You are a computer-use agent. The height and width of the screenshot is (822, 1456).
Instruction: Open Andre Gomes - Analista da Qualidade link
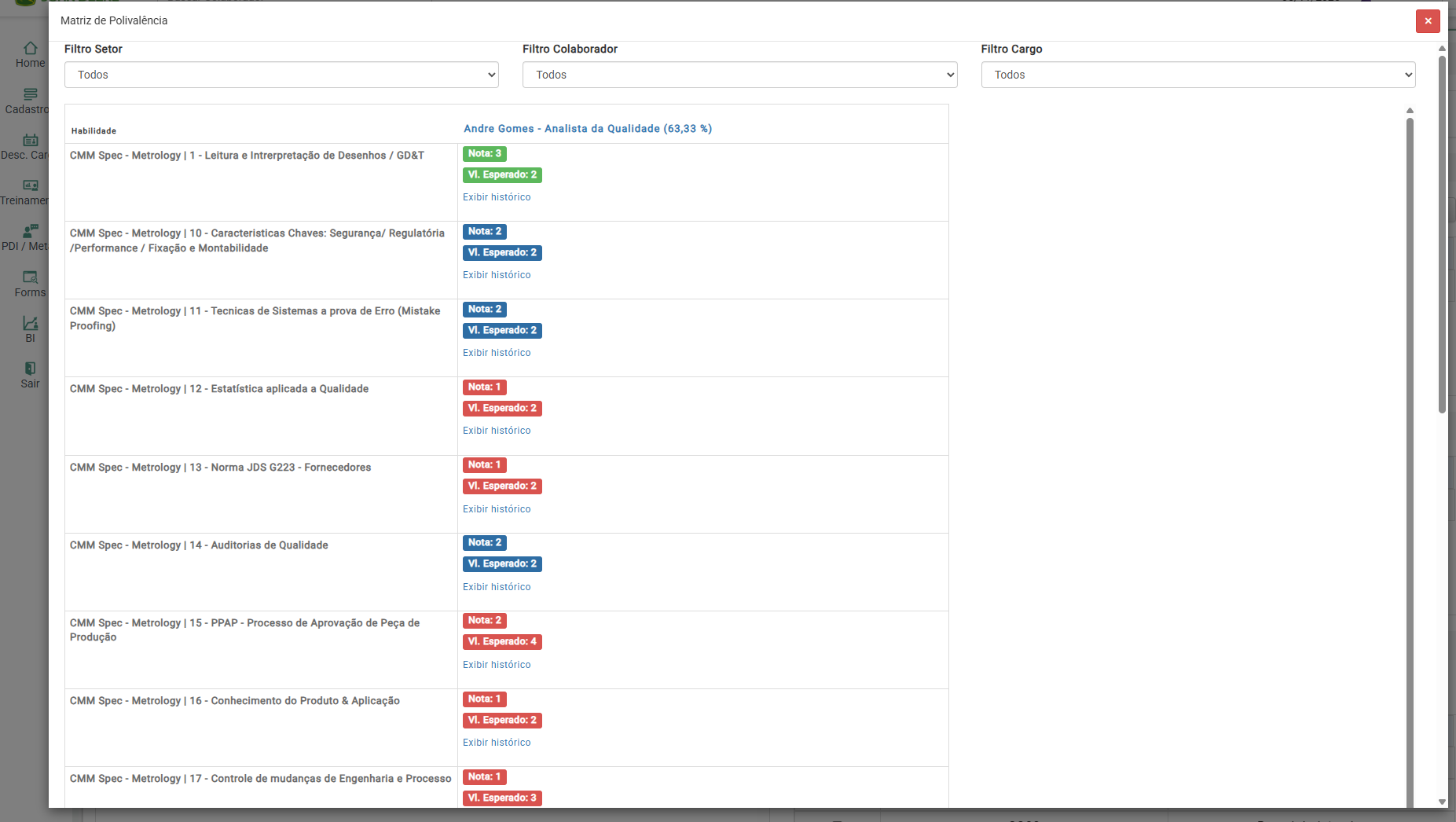587,129
